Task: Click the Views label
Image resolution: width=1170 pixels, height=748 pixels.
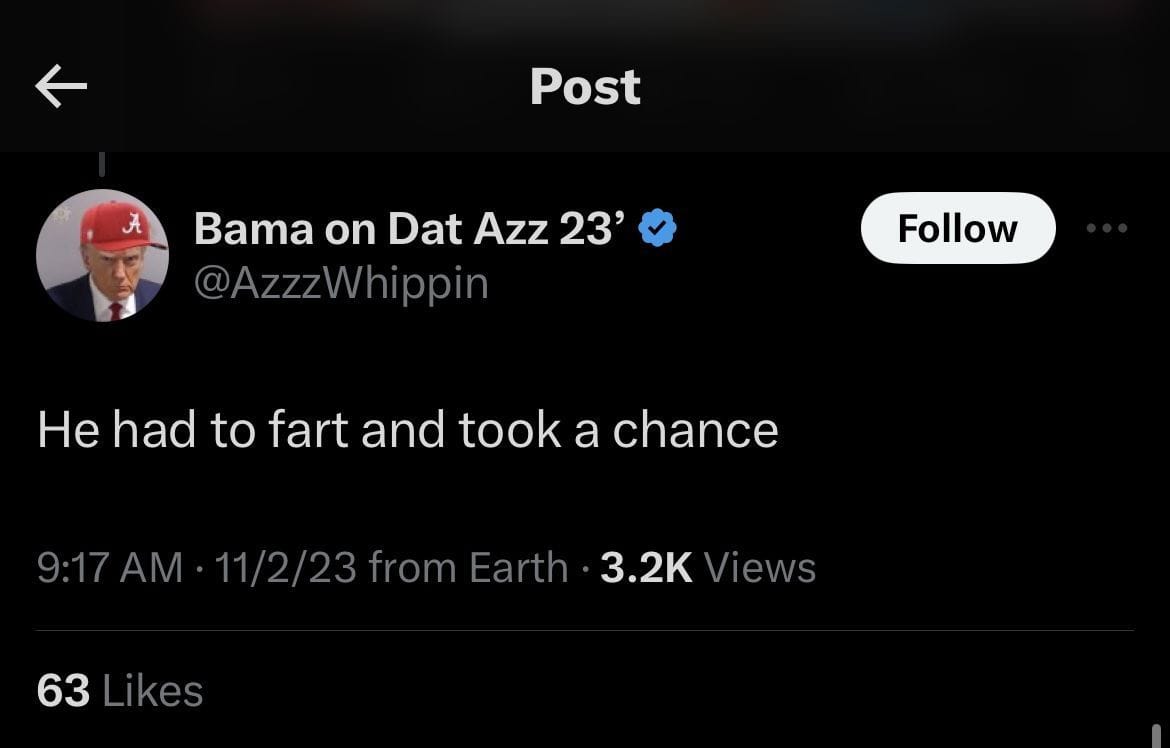Action: click(x=760, y=568)
